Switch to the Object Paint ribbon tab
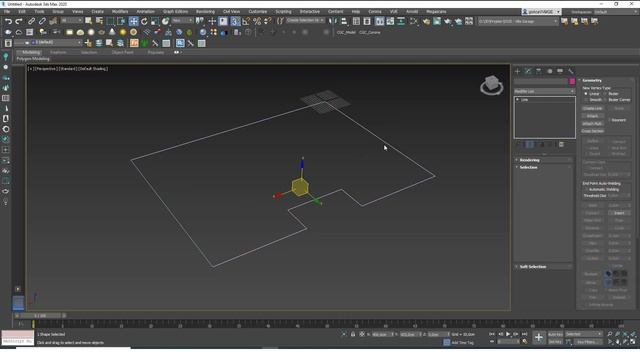Image resolution: width=640 pixels, height=360 pixels. (x=122, y=52)
